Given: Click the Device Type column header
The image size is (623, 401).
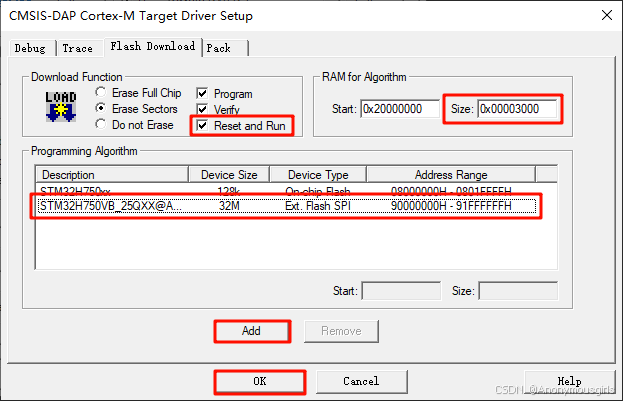Looking at the screenshot, I should click(x=318, y=174).
